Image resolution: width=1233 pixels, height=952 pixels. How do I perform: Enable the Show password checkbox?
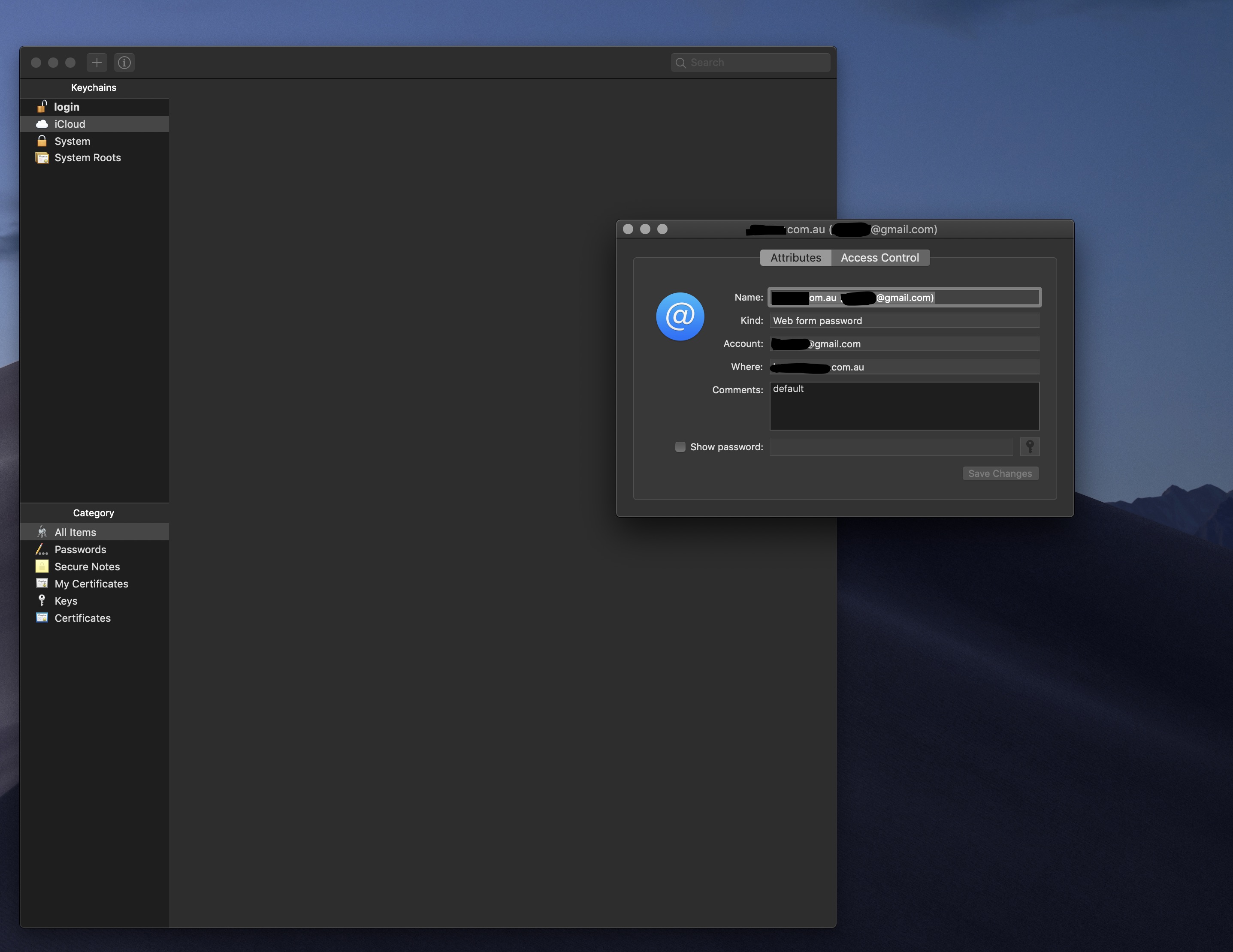pyautogui.click(x=680, y=447)
